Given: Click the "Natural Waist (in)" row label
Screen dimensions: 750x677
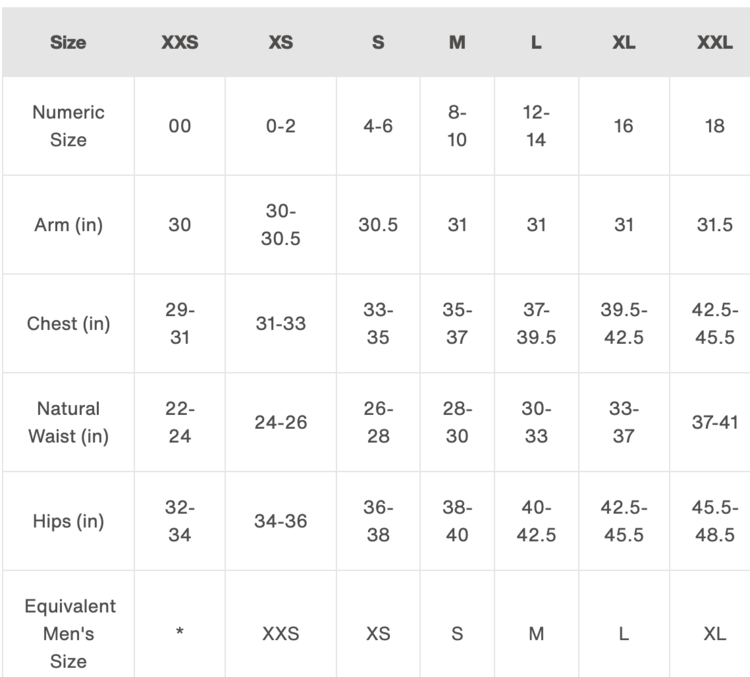Looking at the screenshot, I should coord(68,422).
